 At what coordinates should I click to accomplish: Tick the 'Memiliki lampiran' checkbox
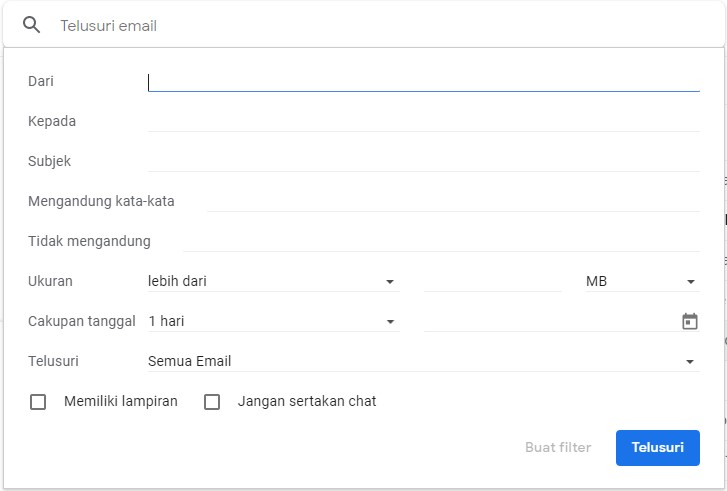(38, 402)
